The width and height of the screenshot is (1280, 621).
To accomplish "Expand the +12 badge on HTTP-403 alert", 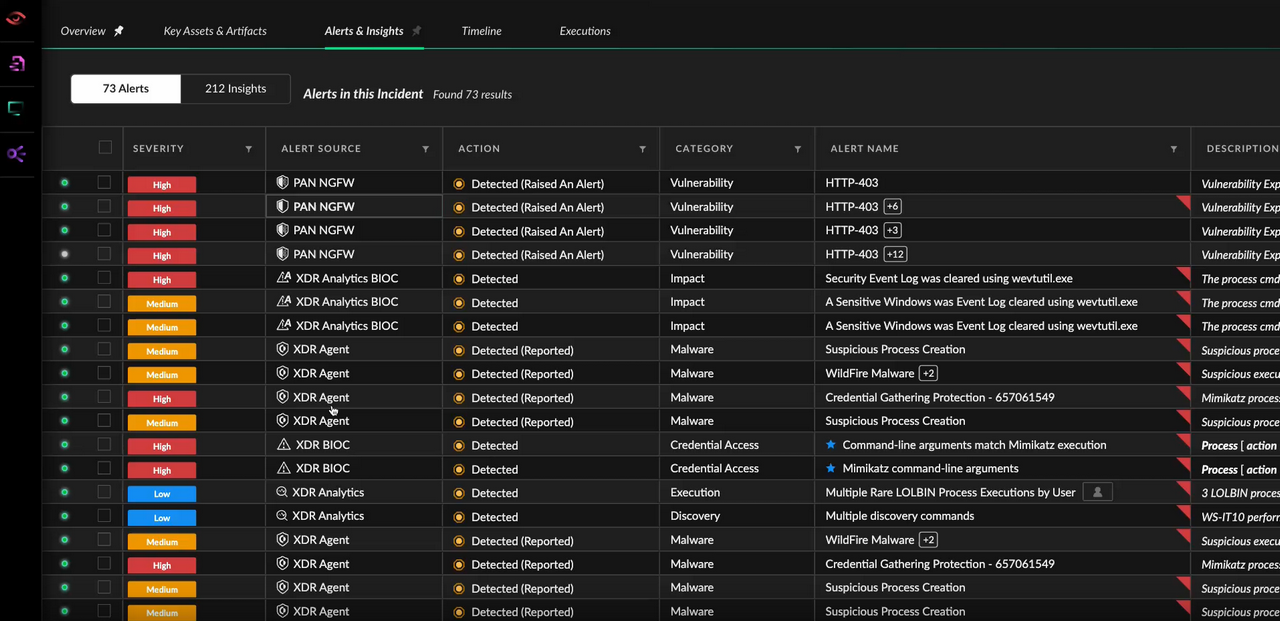I will pyautogui.click(x=895, y=254).
